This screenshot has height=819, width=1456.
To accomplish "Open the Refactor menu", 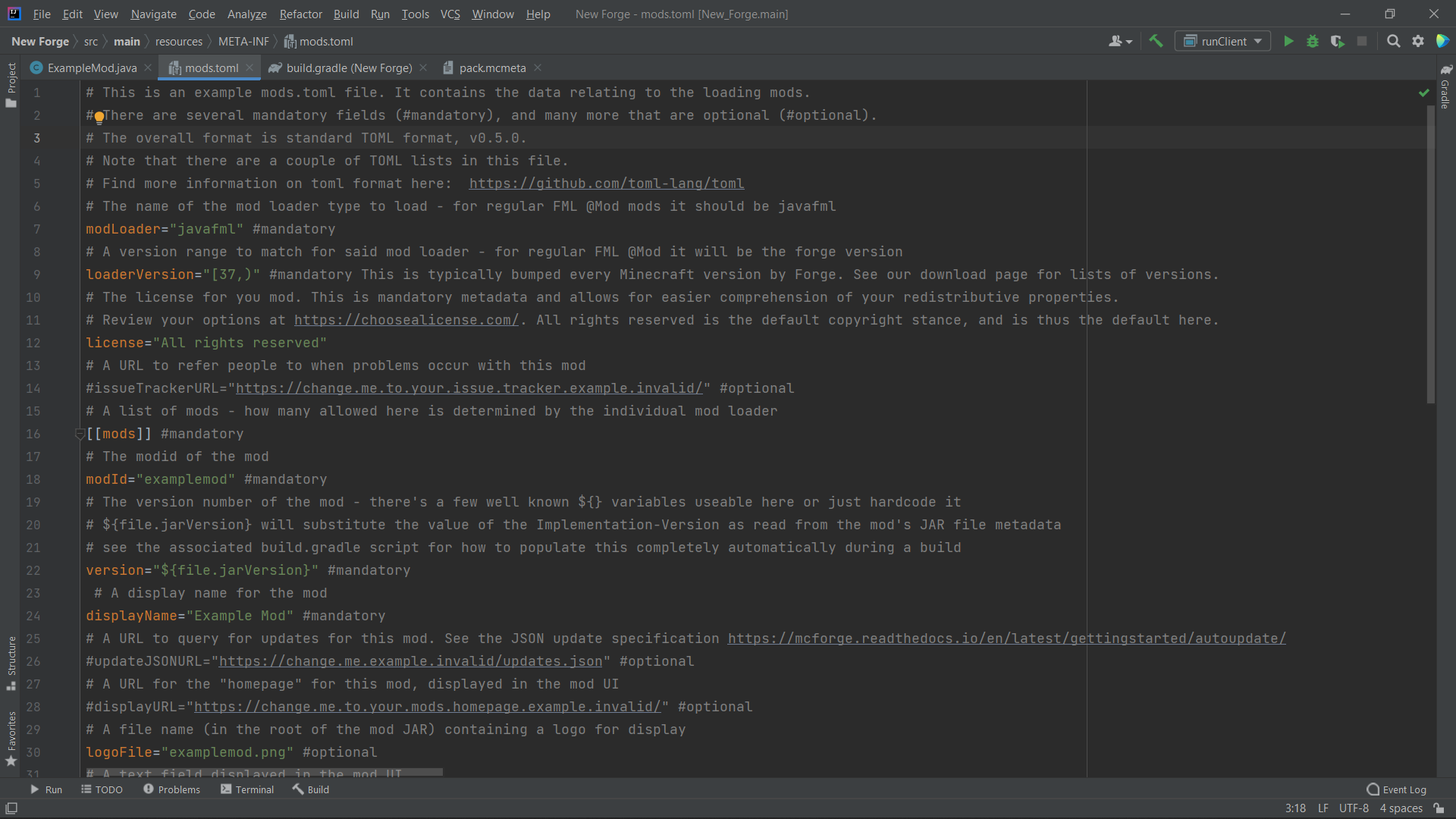I will pos(300,14).
